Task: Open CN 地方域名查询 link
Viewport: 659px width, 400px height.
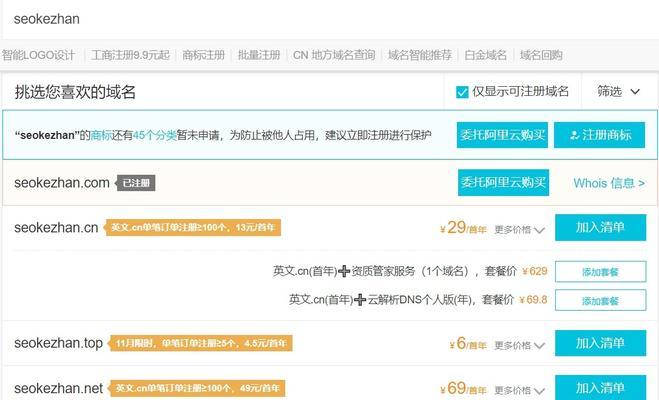Action: click(x=334, y=55)
